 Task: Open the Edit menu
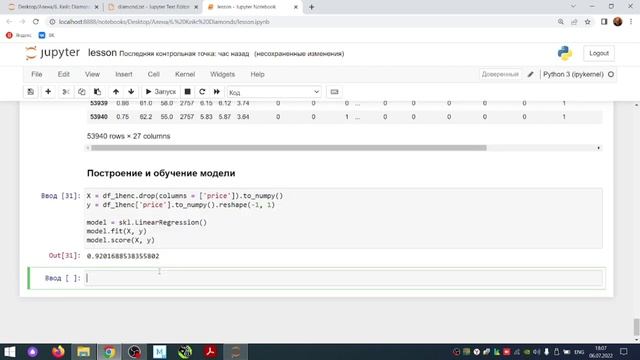[x=64, y=74]
